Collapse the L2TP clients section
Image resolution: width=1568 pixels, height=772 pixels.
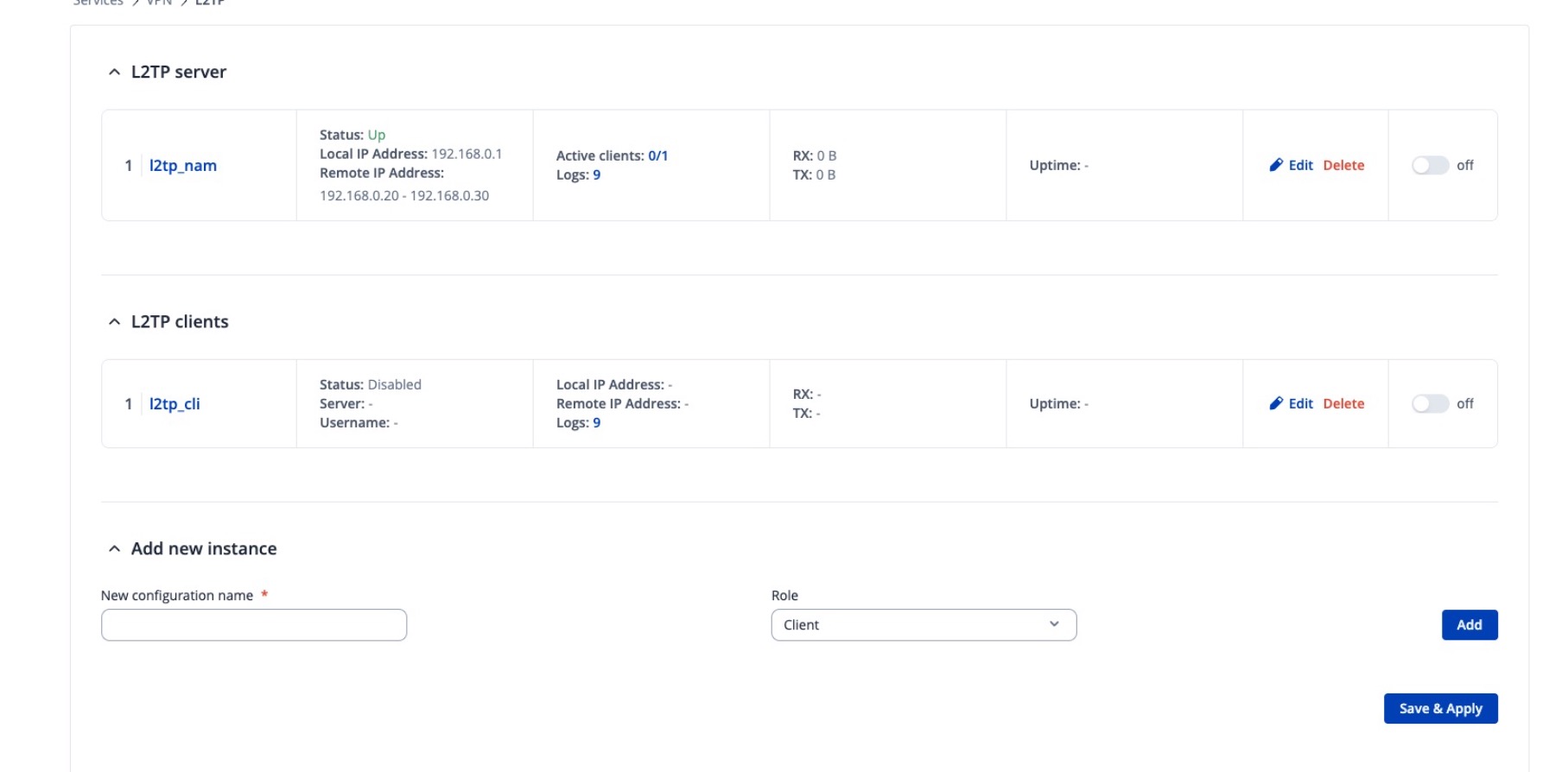pos(114,322)
